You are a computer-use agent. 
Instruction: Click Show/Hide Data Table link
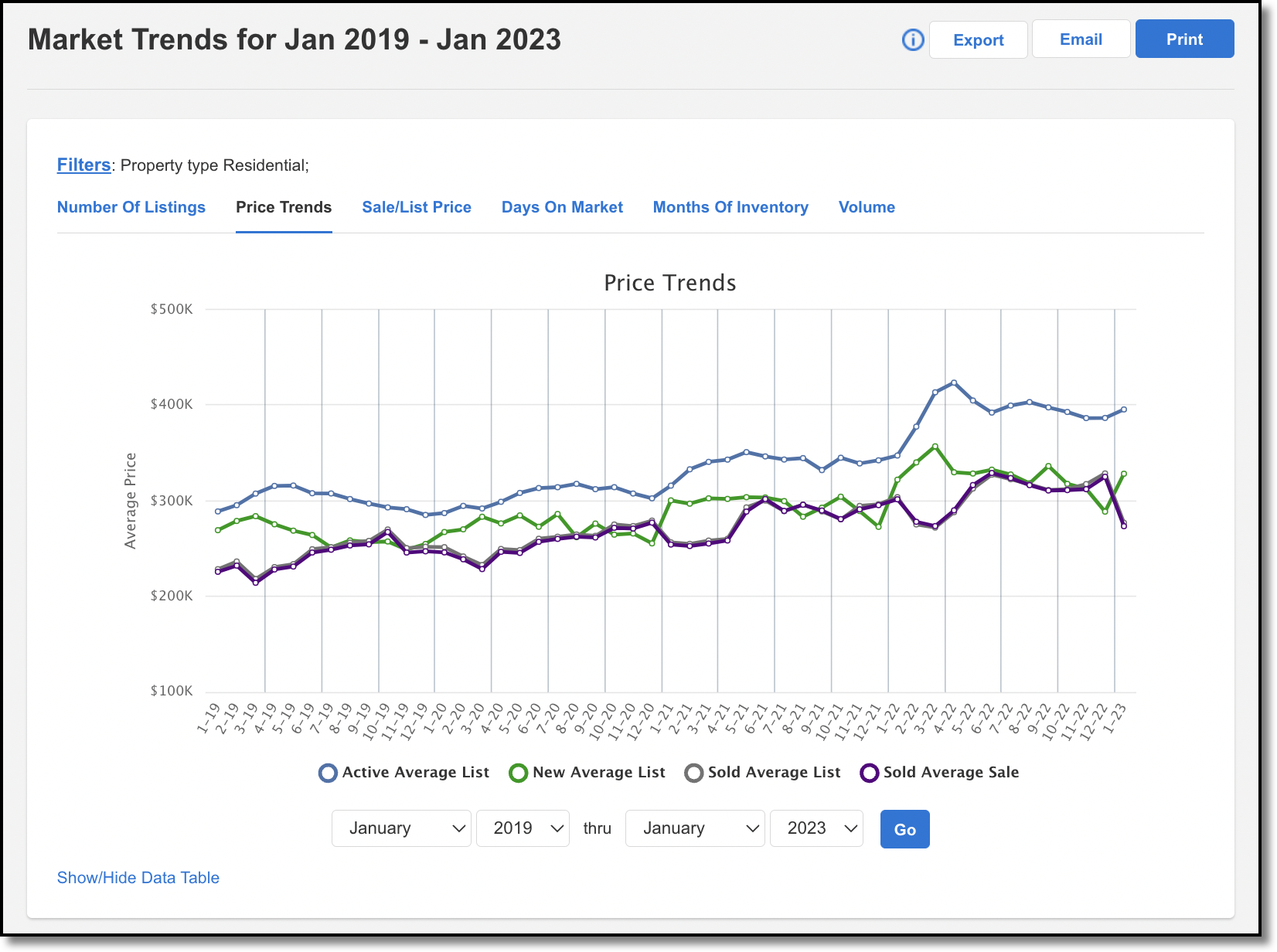click(x=138, y=878)
